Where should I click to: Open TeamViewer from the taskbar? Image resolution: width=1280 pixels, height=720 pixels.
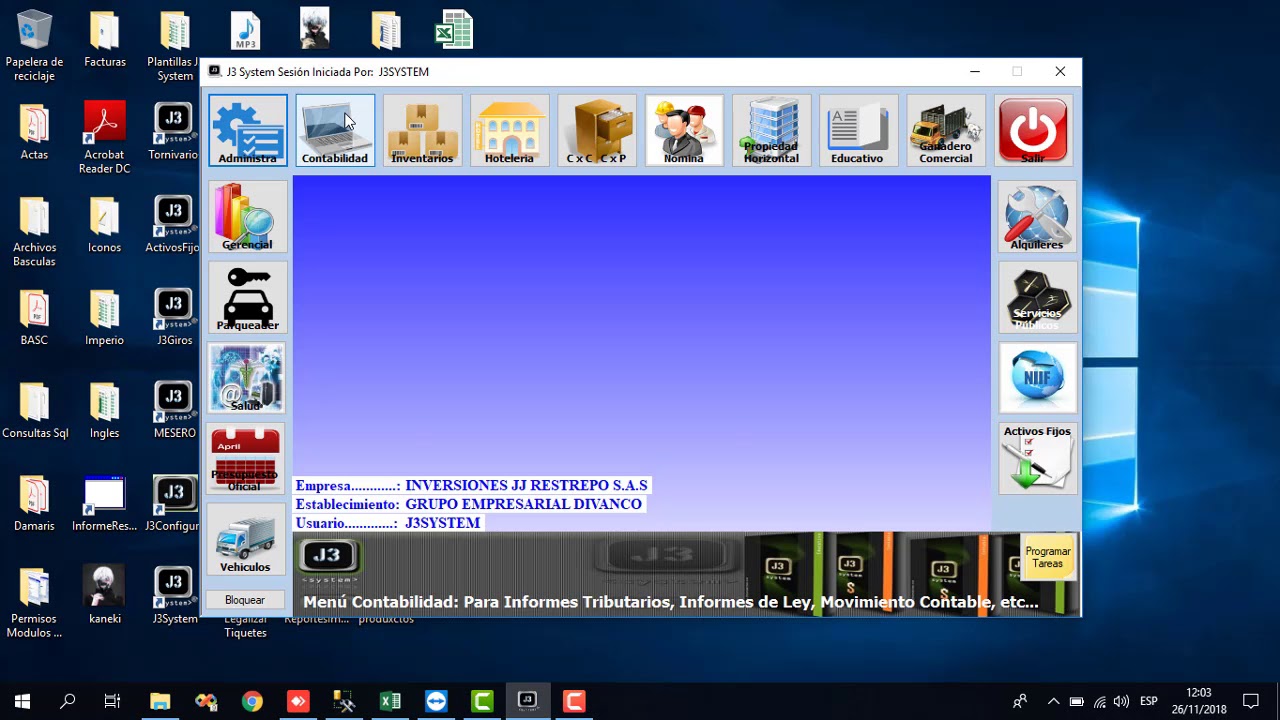(x=436, y=701)
